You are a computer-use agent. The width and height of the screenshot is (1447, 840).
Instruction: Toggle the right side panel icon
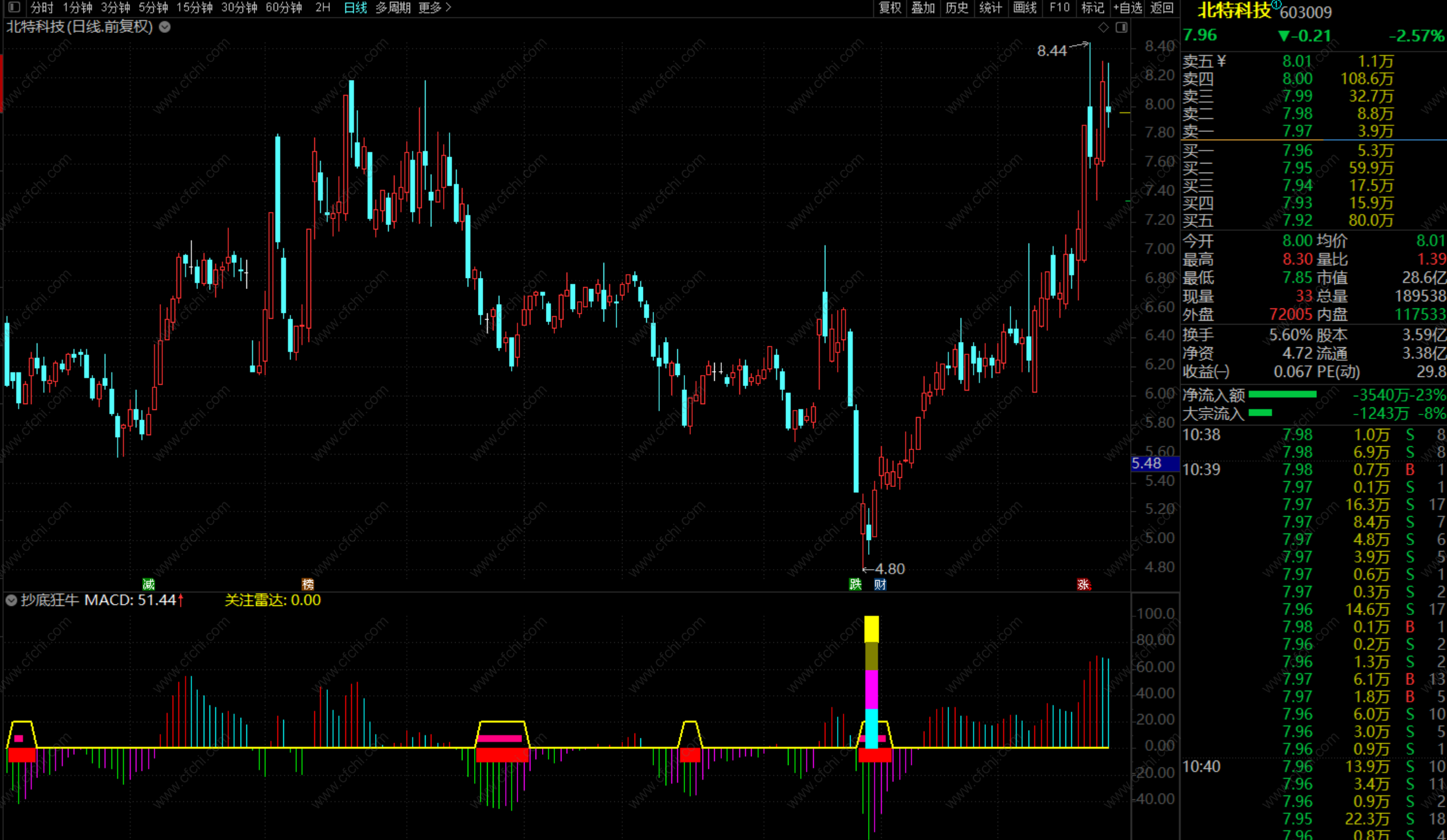point(1122,27)
